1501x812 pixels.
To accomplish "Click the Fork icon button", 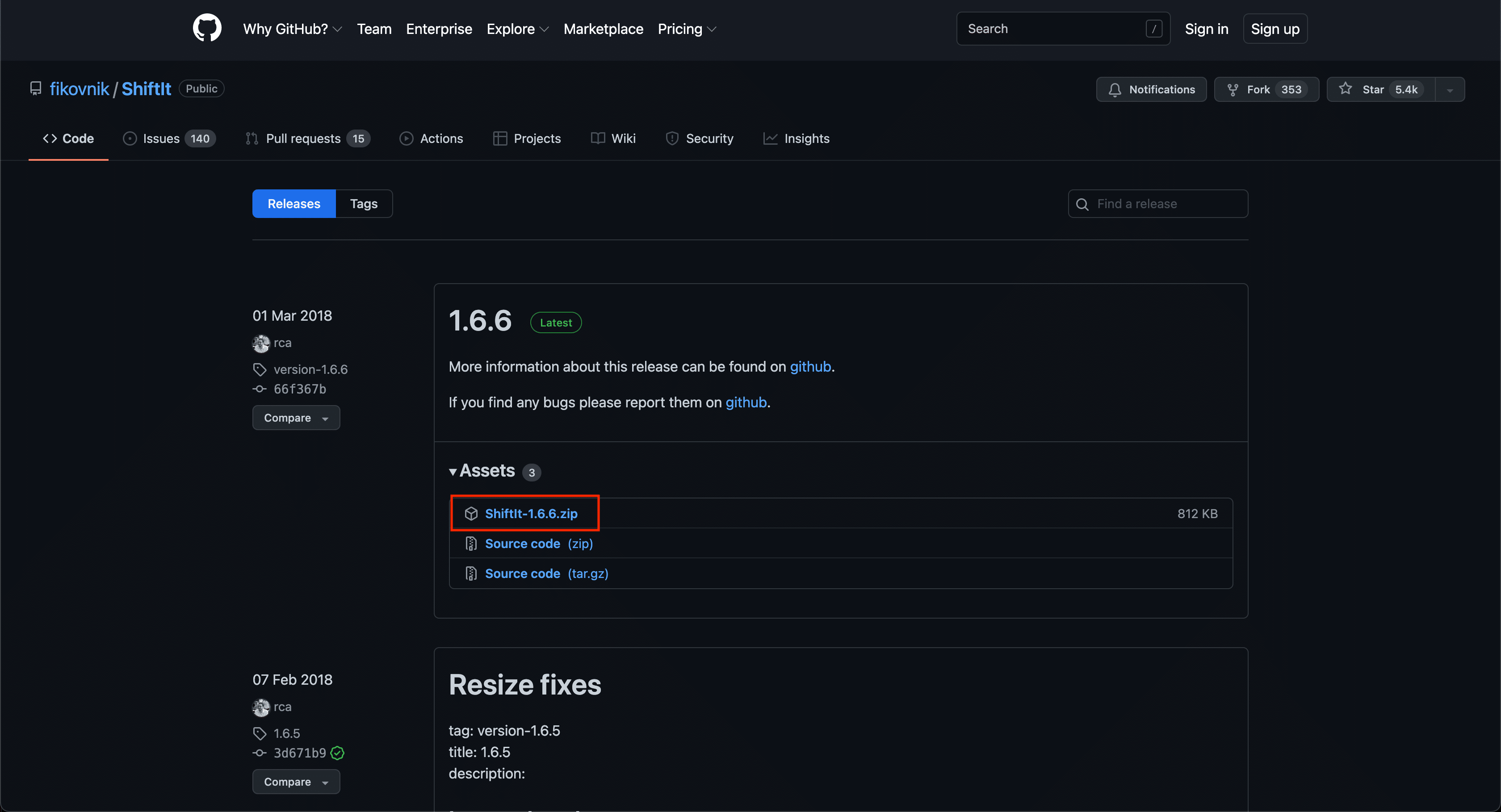I will click(x=1233, y=89).
